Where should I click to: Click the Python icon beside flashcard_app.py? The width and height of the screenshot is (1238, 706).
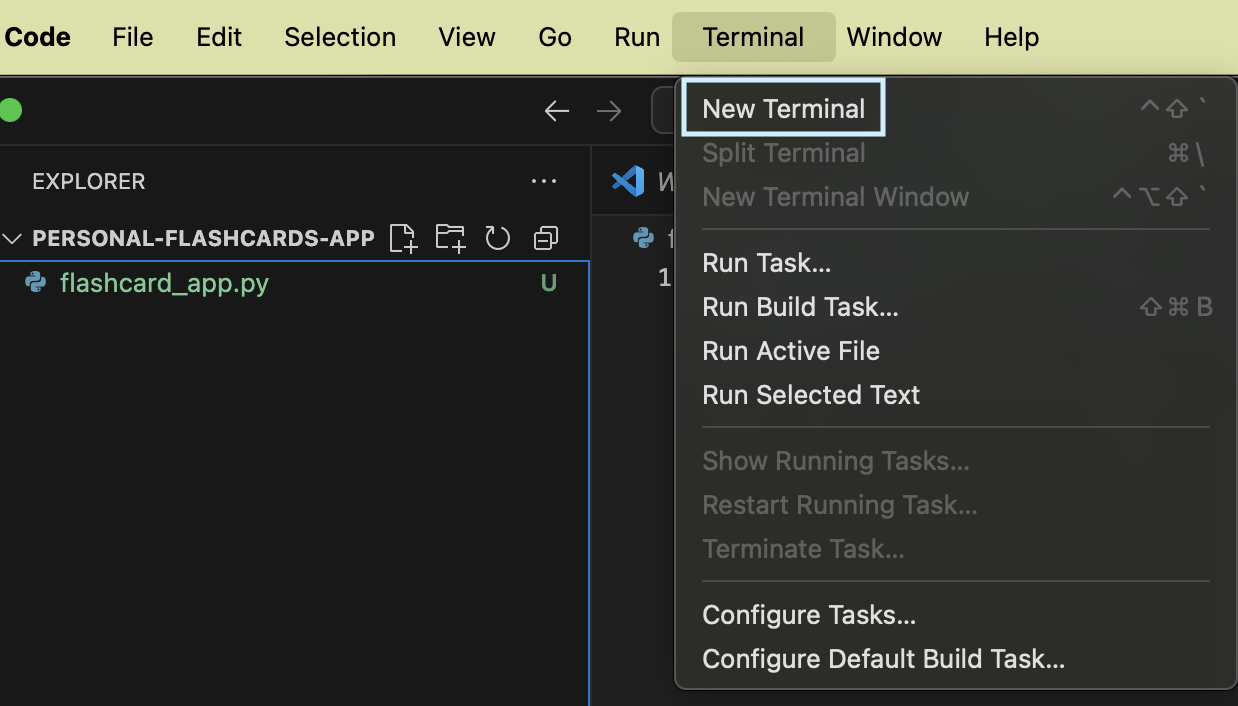coord(36,283)
